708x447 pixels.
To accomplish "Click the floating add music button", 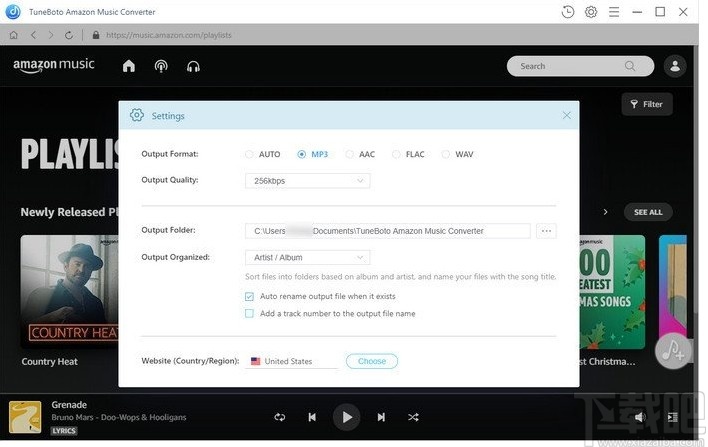I will click(x=673, y=351).
